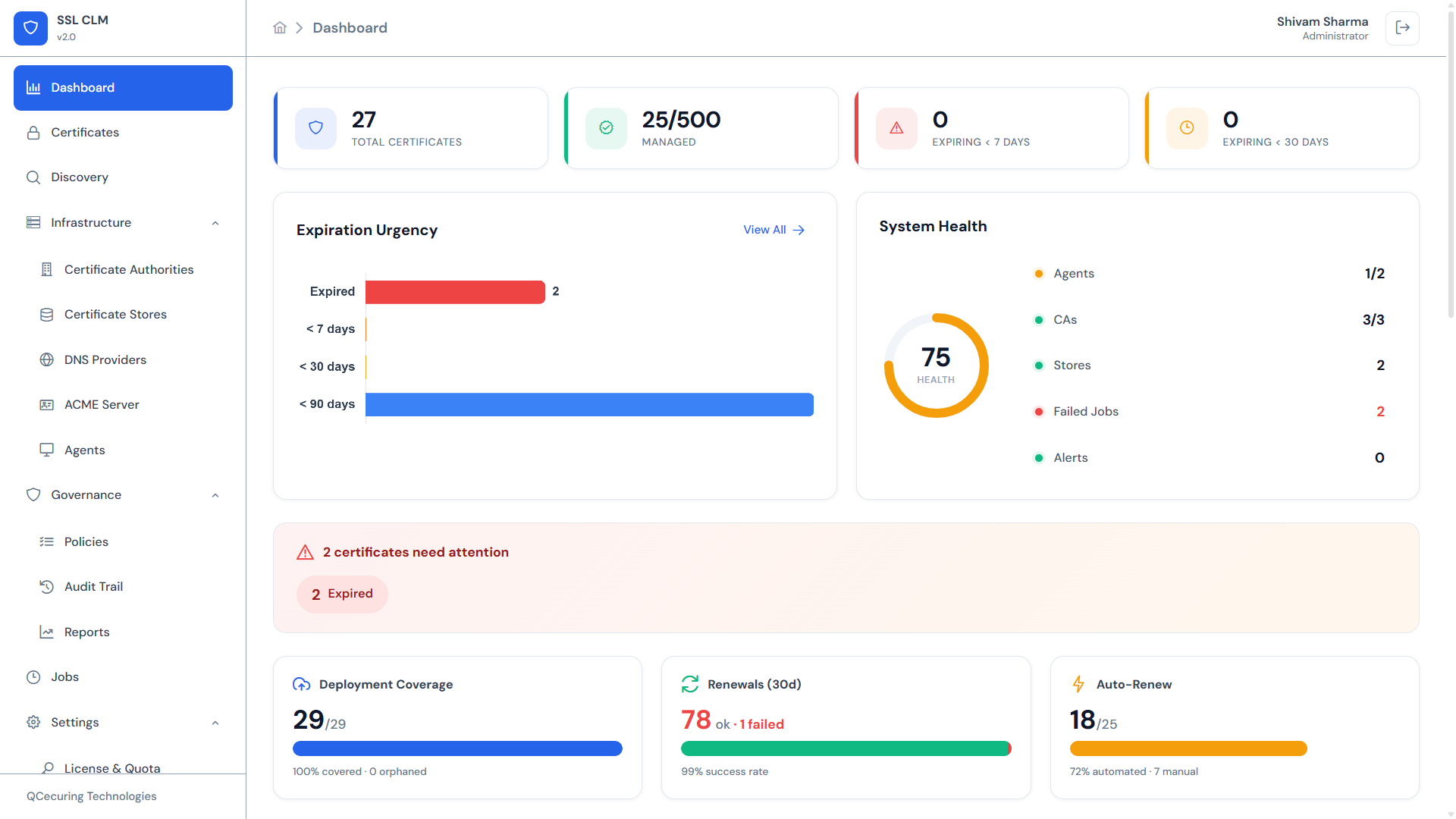1456x819 pixels.
Task: Click the green managed checkmark icon
Action: pos(606,128)
